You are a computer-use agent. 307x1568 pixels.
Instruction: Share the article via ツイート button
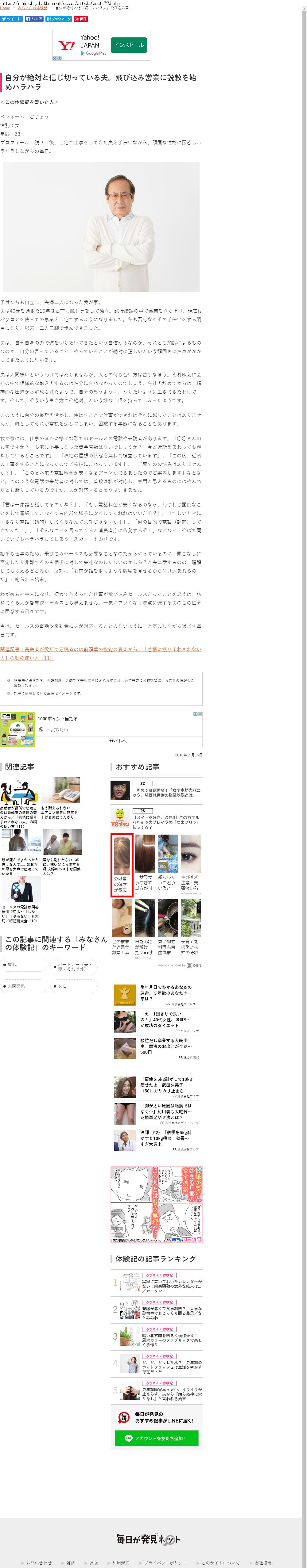(x=11, y=19)
